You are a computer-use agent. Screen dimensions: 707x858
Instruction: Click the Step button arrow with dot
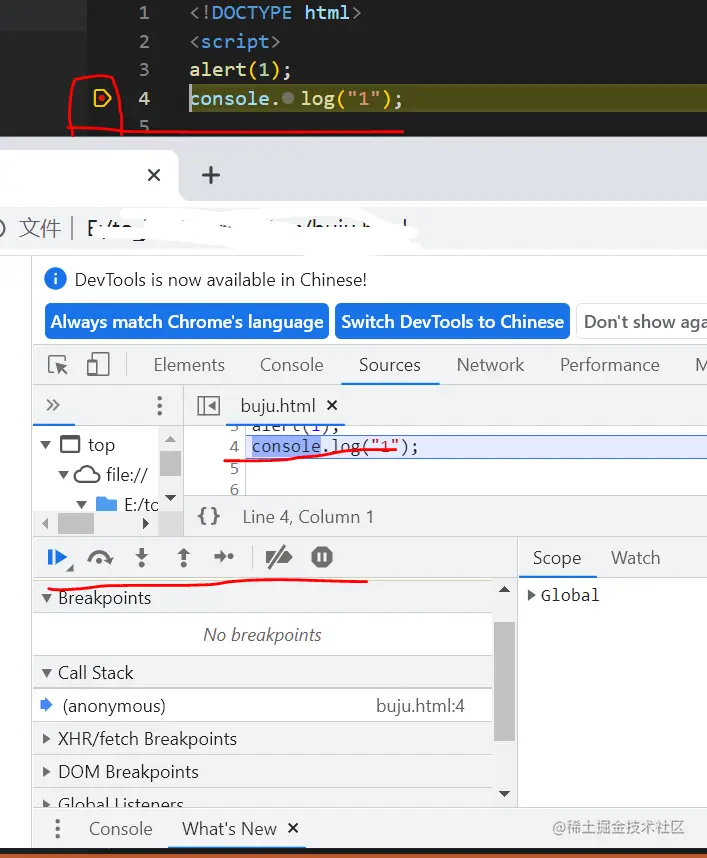pos(224,557)
